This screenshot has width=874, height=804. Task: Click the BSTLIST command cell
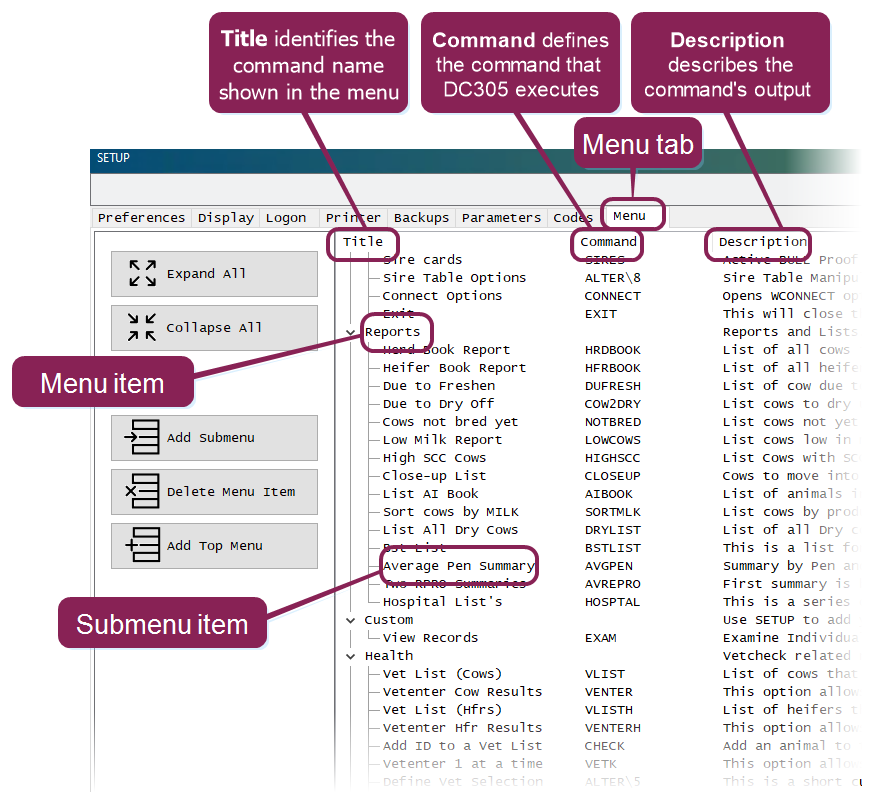click(x=613, y=548)
